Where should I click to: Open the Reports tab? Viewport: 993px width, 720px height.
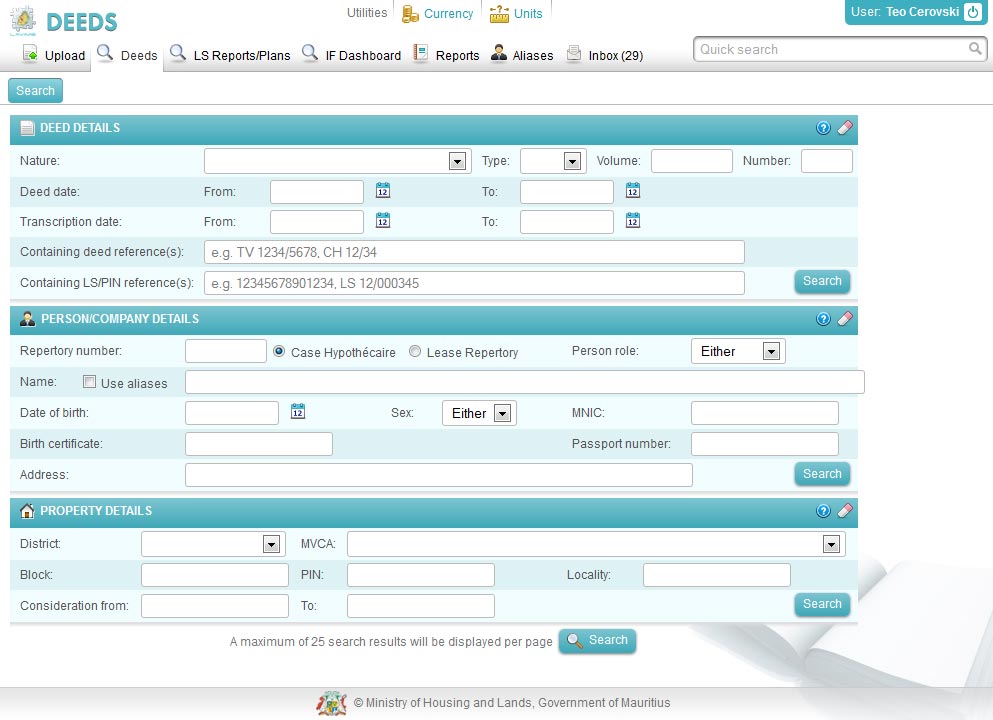446,55
